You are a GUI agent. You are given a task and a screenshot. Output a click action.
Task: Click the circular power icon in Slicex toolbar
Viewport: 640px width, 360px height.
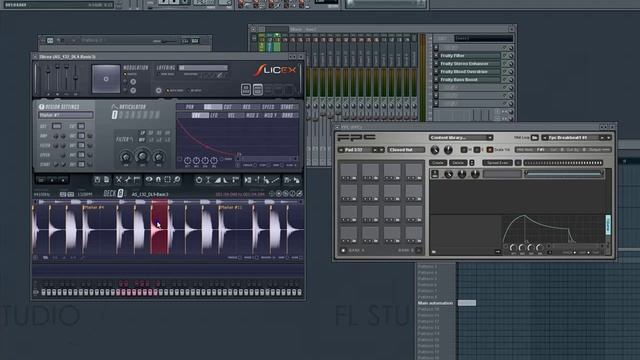click(199, 180)
